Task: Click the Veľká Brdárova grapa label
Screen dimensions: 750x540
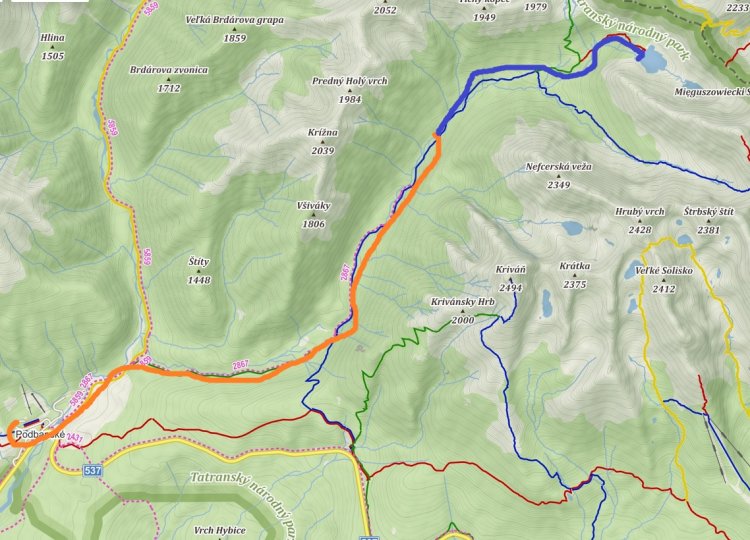Action: pos(235,20)
